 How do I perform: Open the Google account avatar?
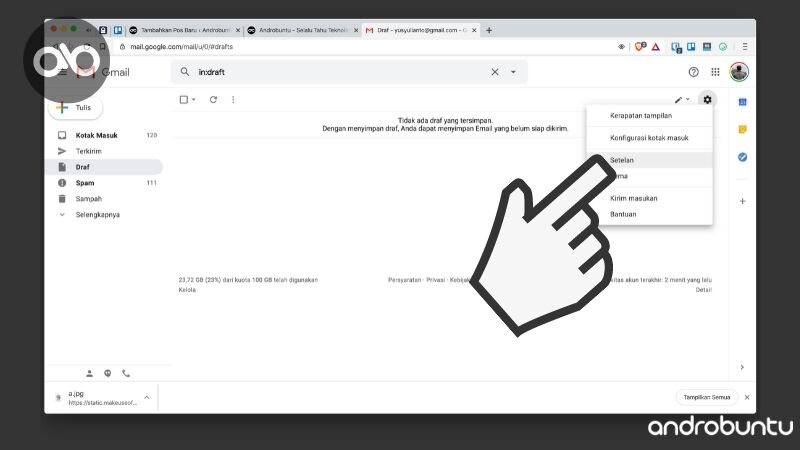pos(739,72)
